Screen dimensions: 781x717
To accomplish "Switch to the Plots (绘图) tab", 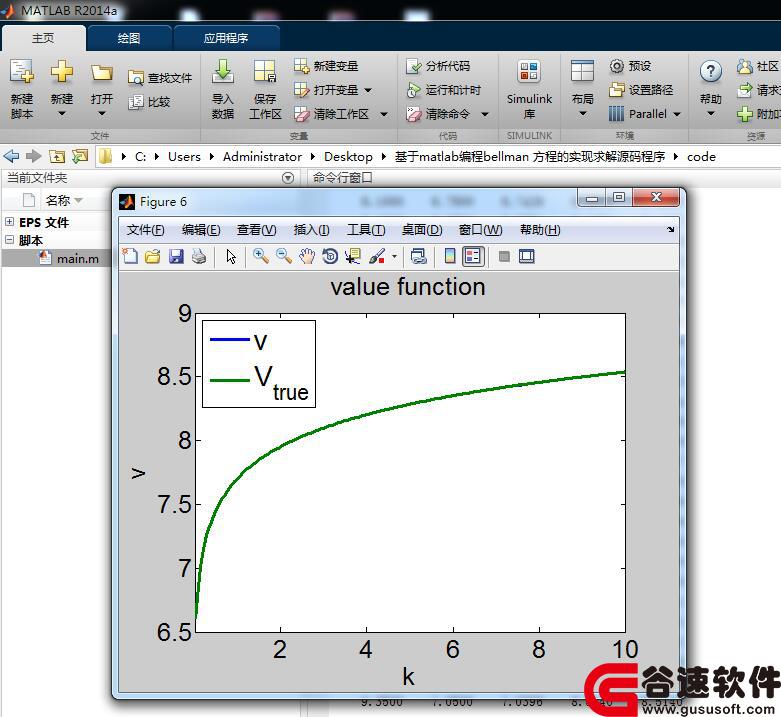I will 129,38.
